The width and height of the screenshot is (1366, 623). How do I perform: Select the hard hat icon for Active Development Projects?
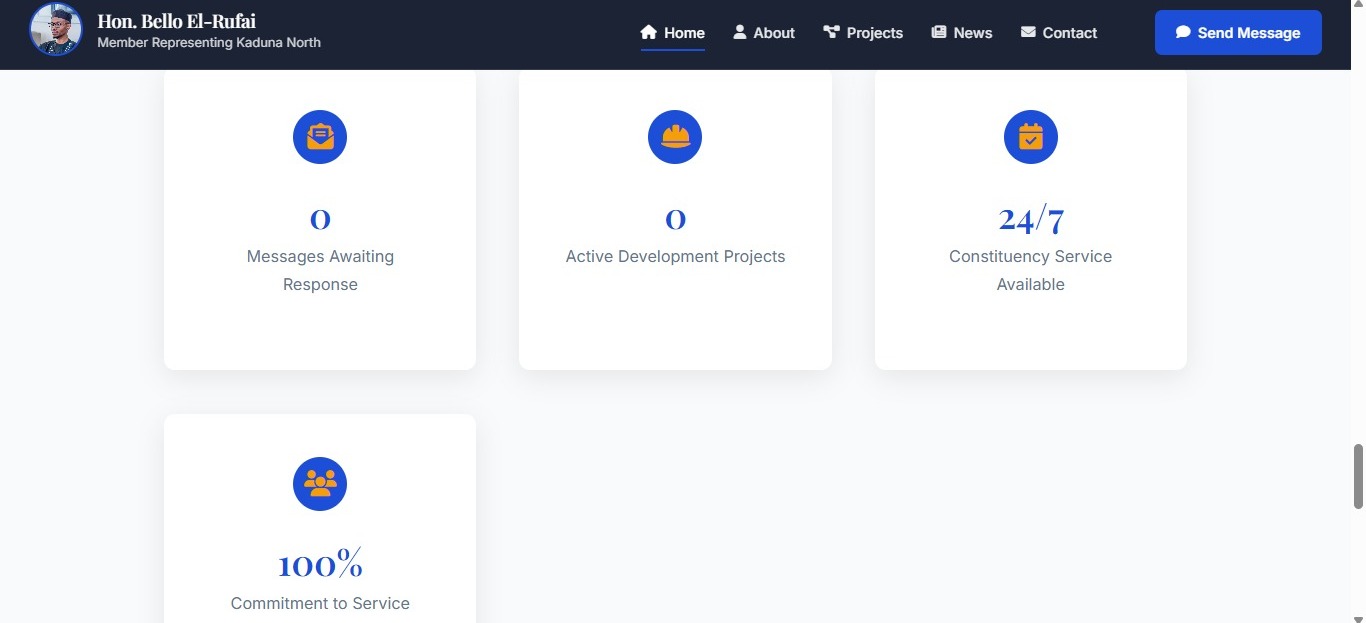(675, 137)
